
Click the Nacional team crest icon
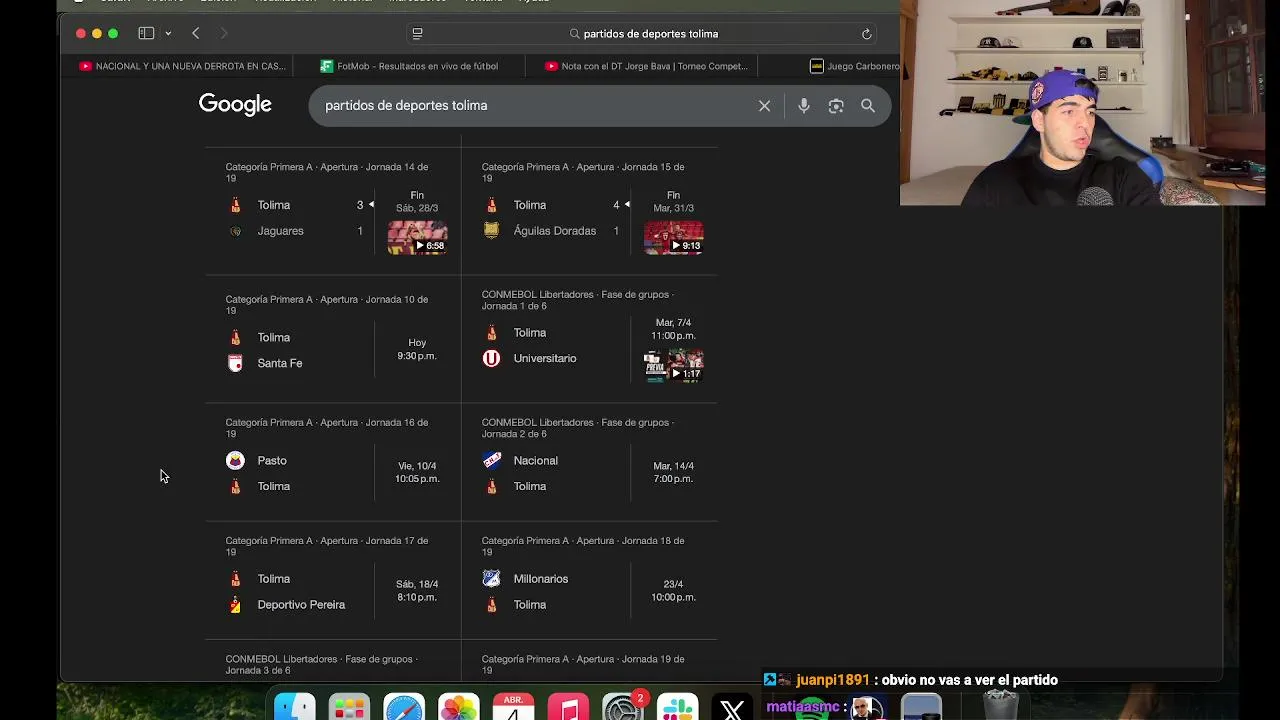pyautogui.click(x=491, y=461)
